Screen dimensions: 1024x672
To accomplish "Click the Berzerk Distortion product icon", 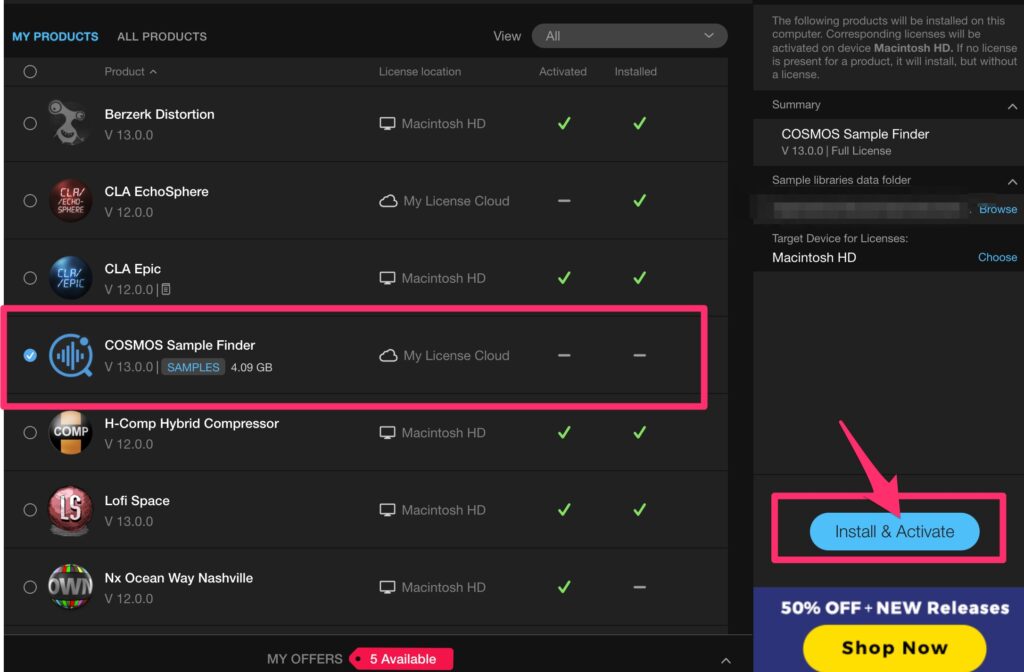I will 70,123.
